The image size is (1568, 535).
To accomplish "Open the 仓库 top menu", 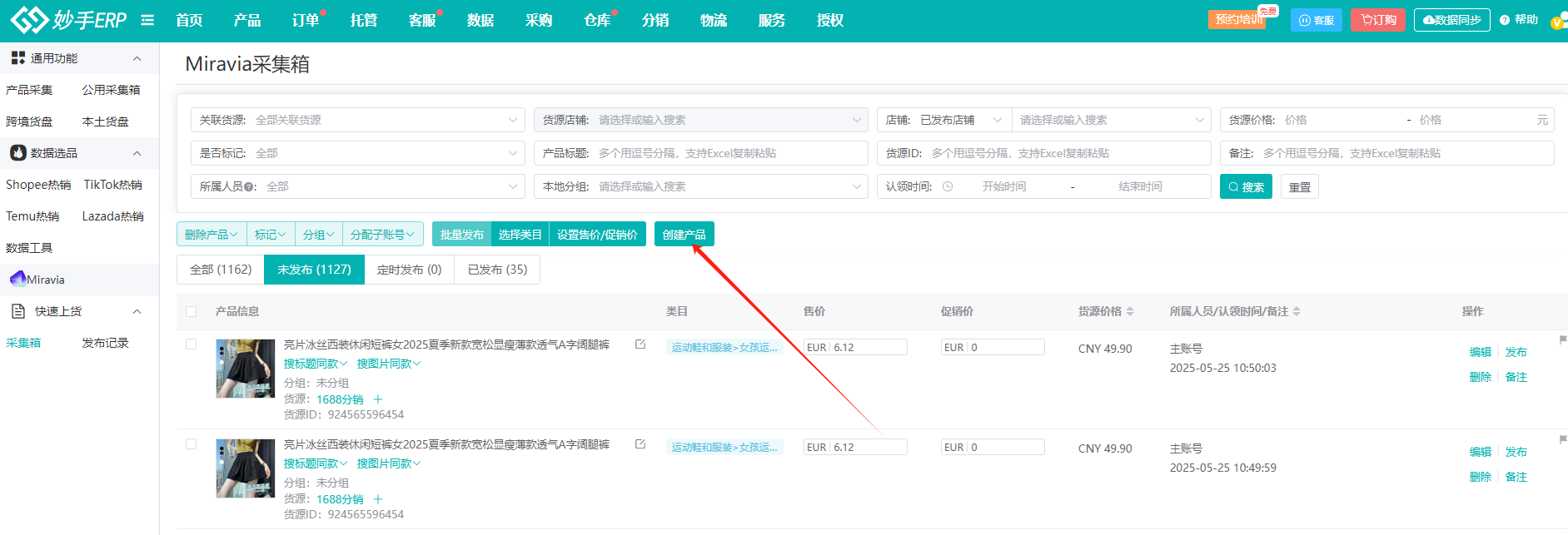I will 597,20.
